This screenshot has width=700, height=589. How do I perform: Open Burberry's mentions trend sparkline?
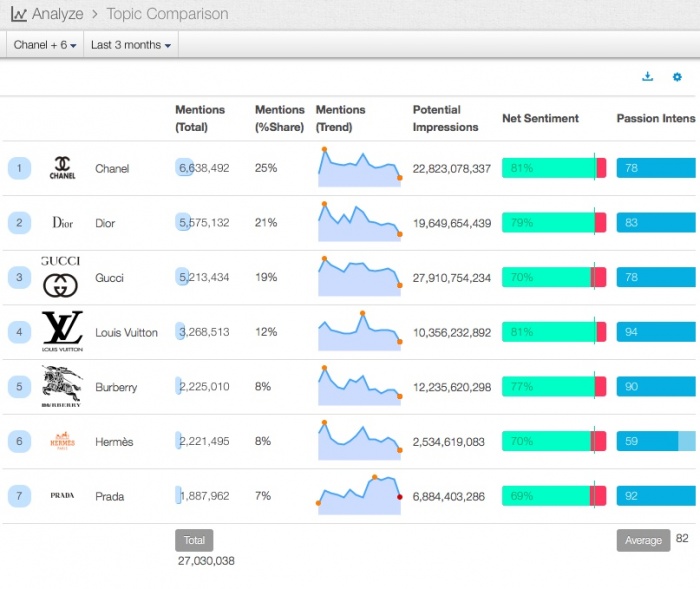point(359,386)
